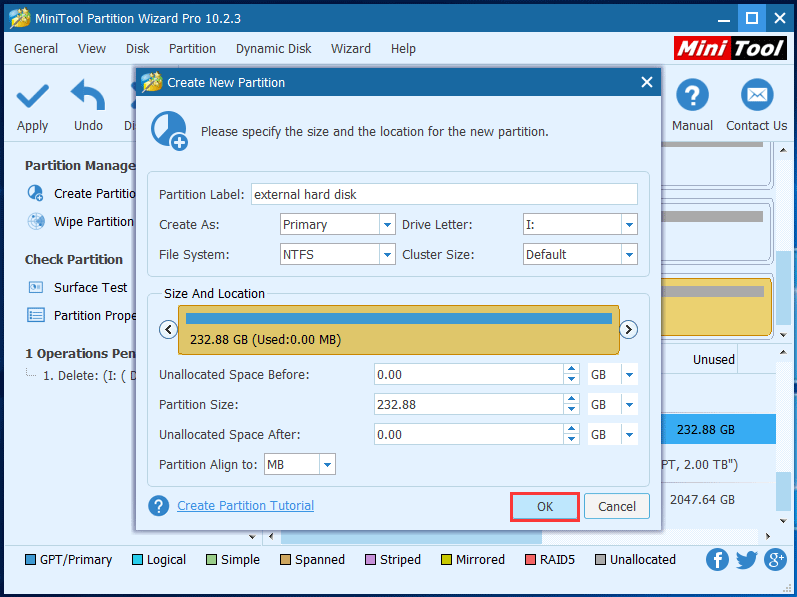Click the Undo arrow icon
This screenshot has width=797, height=597.
[88, 95]
